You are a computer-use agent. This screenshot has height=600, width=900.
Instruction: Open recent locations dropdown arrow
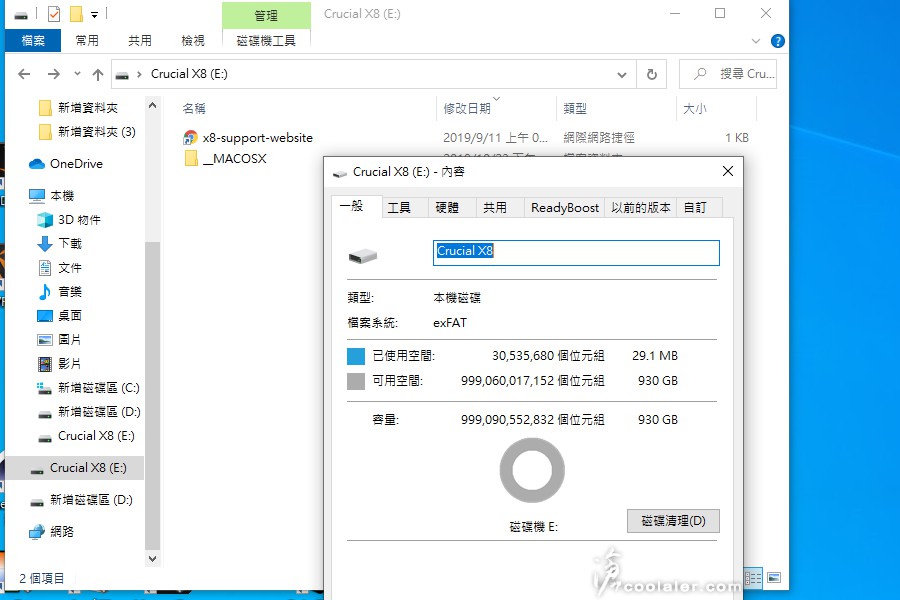pos(77,74)
